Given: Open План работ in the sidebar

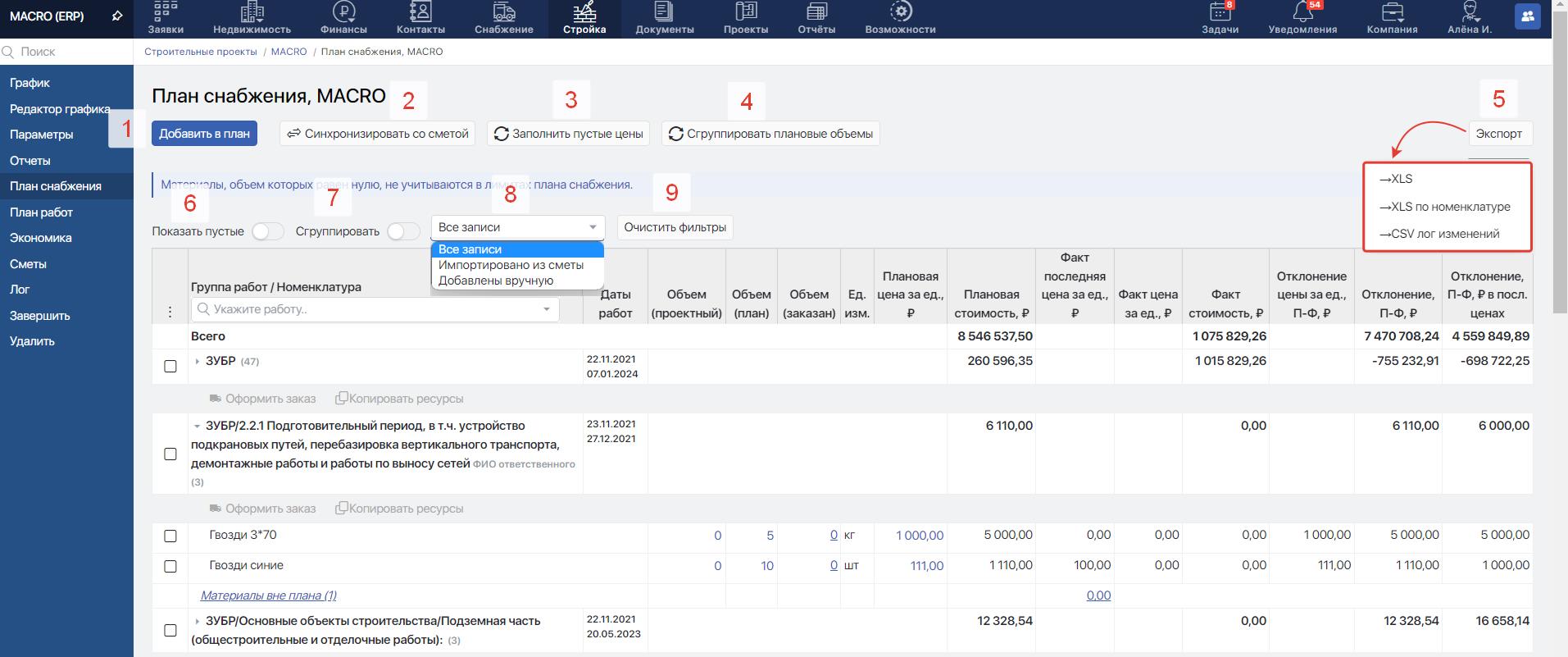Looking at the screenshot, I should [x=41, y=212].
